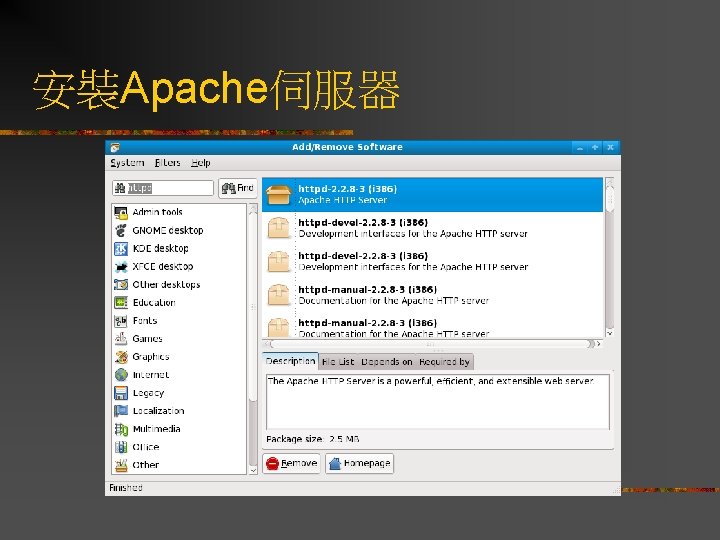Open the Multimedia category icon
This screenshot has width=720, height=540.
tap(121, 429)
